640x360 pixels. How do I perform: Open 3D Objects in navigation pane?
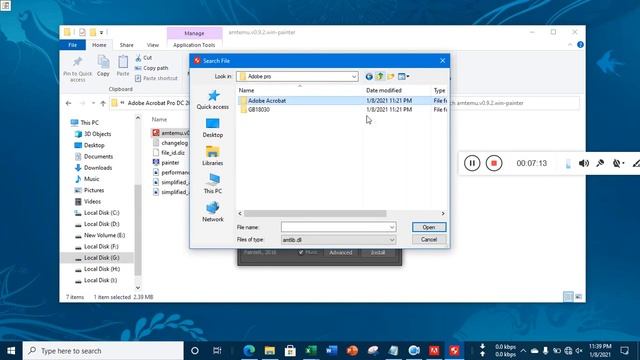pos(93,134)
